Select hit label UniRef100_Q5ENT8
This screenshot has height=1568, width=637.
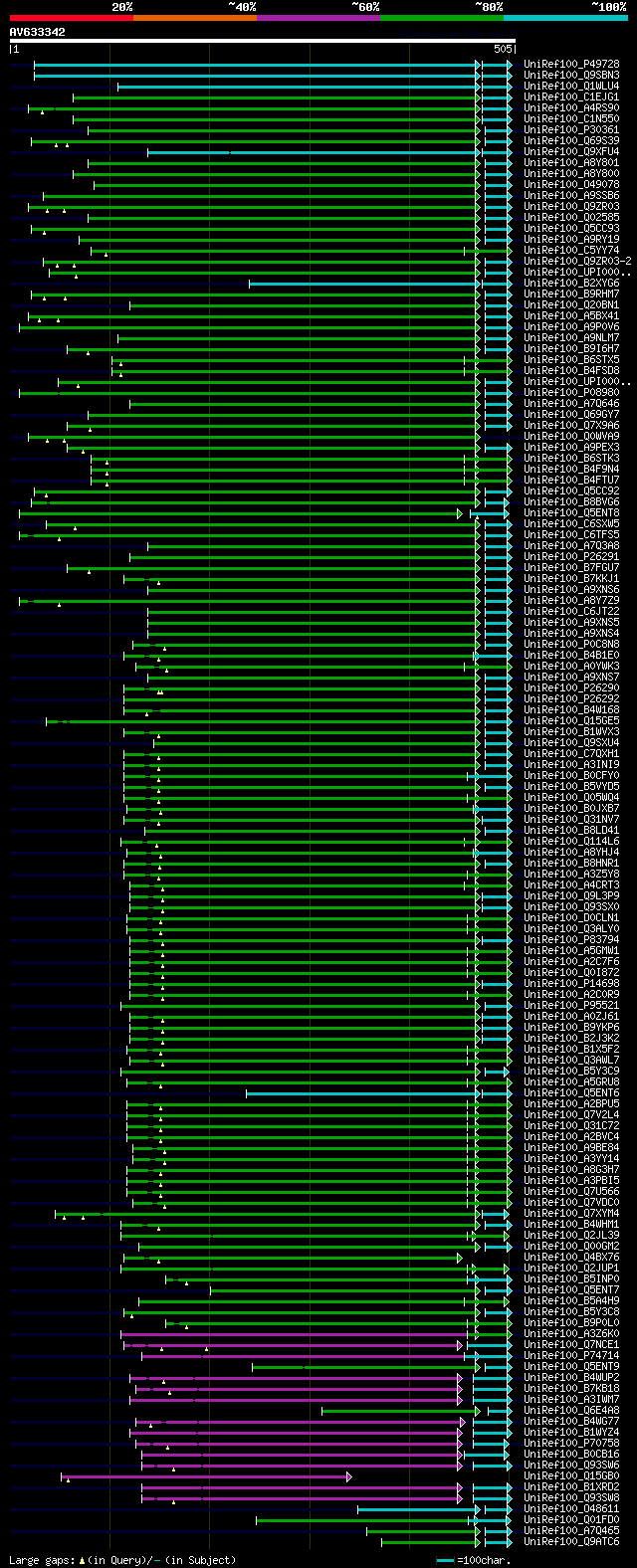(x=571, y=513)
